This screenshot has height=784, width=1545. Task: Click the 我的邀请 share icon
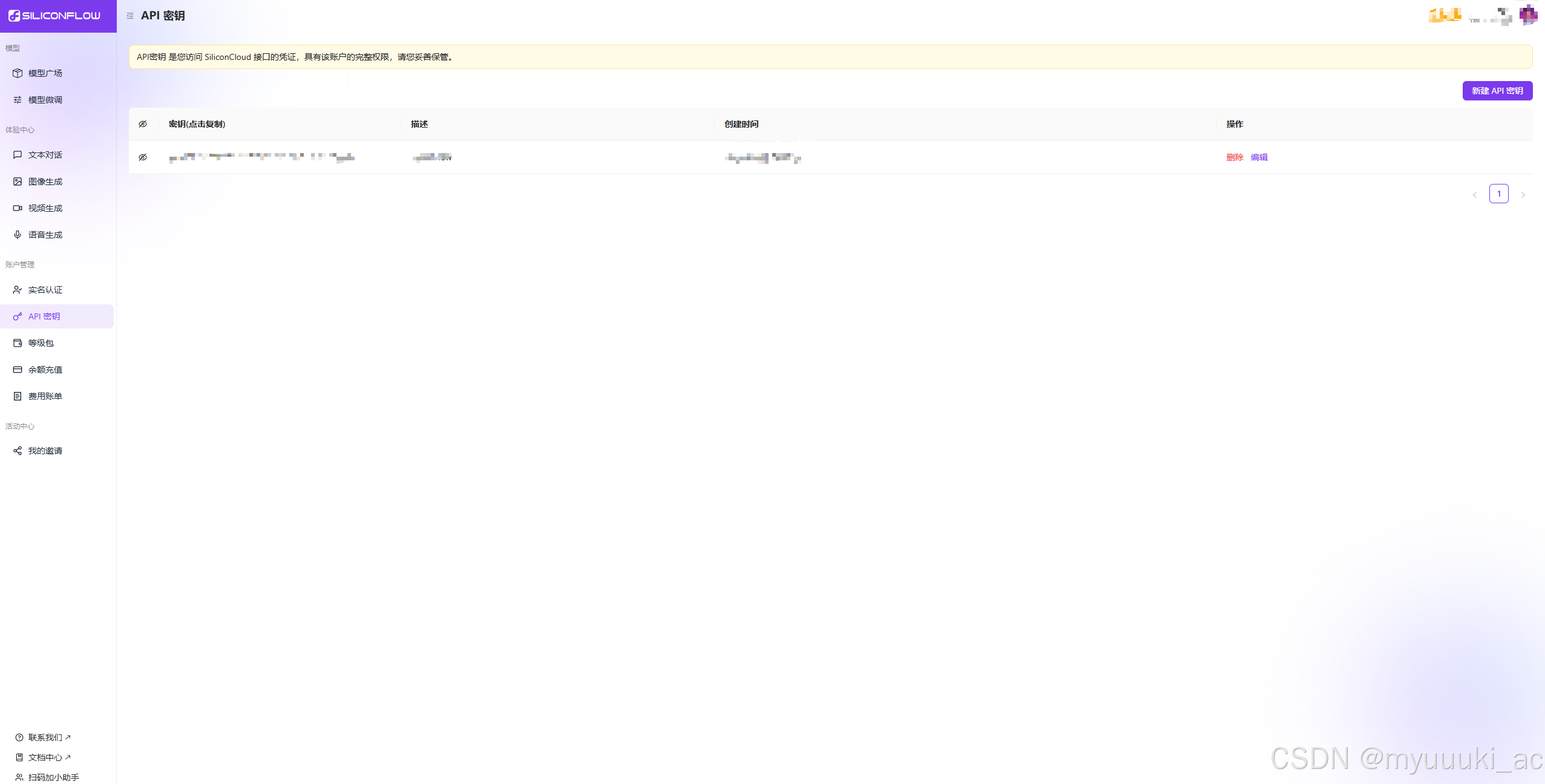pyautogui.click(x=18, y=451)
